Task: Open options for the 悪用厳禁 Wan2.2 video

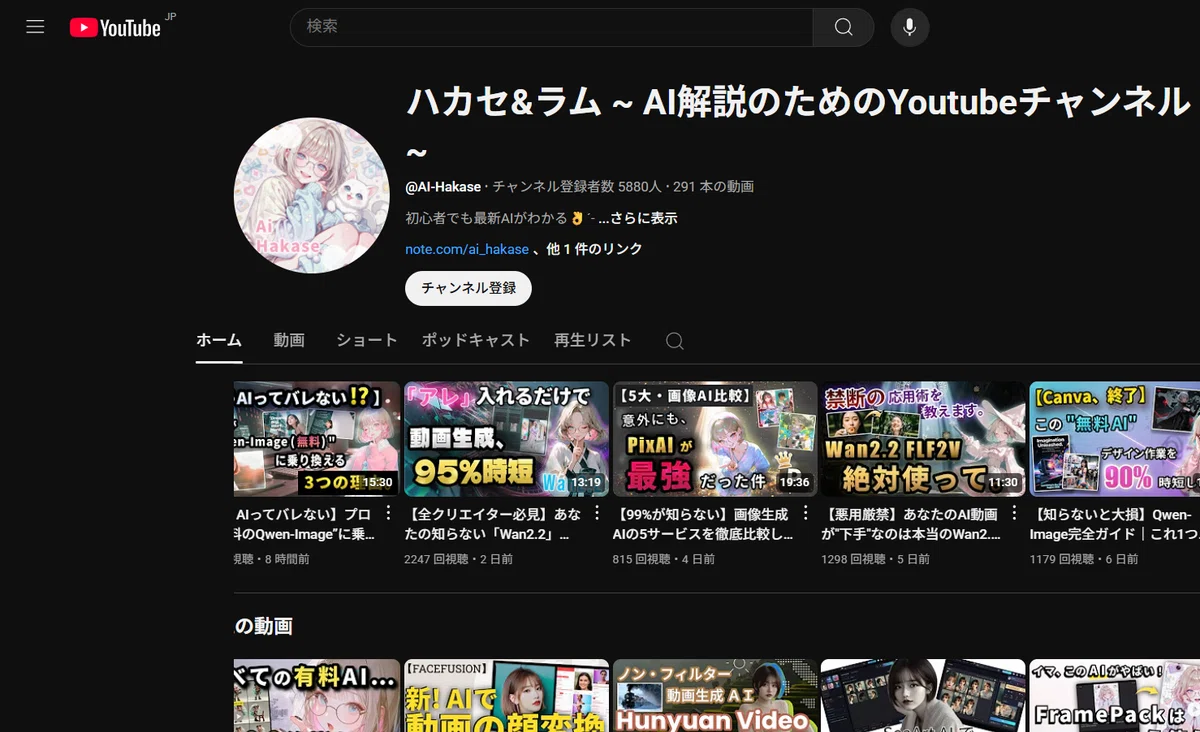Action: tap(1014, 514)
